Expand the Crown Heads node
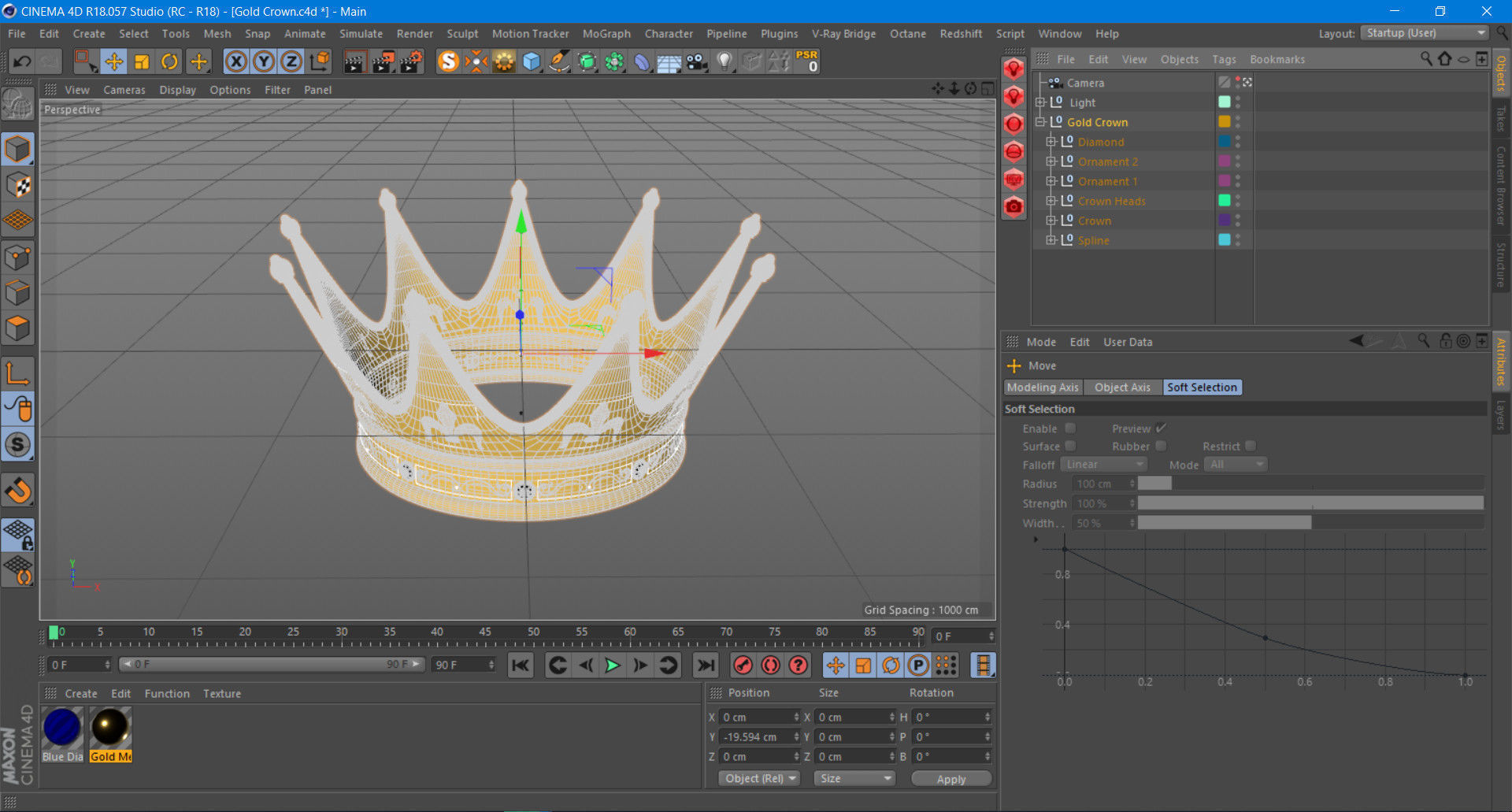This screenshot has height=812, width=1512. click(x=1051, y=201)
